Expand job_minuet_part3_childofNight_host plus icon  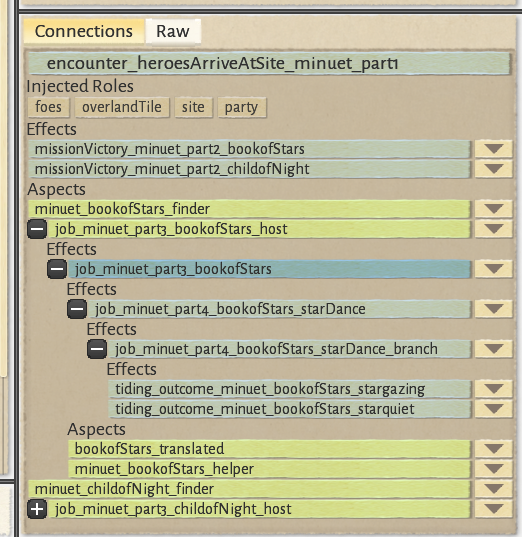point(37,509)
